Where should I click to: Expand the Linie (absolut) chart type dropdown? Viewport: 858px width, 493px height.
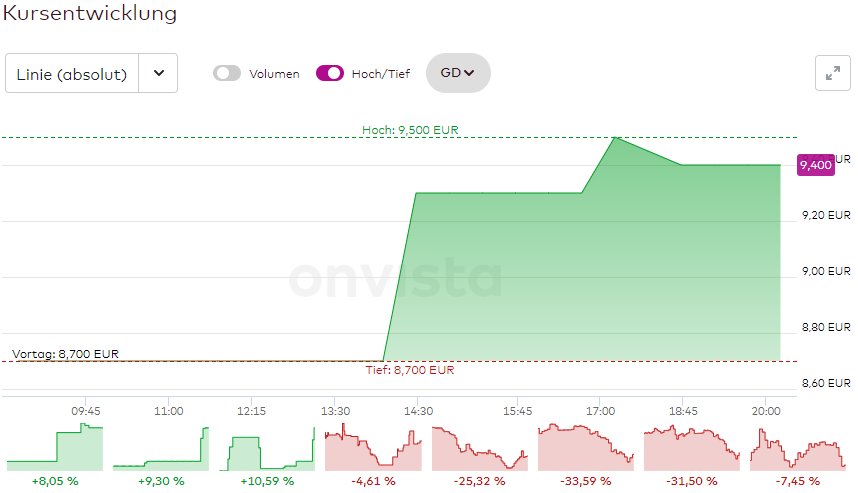point(72,73)
